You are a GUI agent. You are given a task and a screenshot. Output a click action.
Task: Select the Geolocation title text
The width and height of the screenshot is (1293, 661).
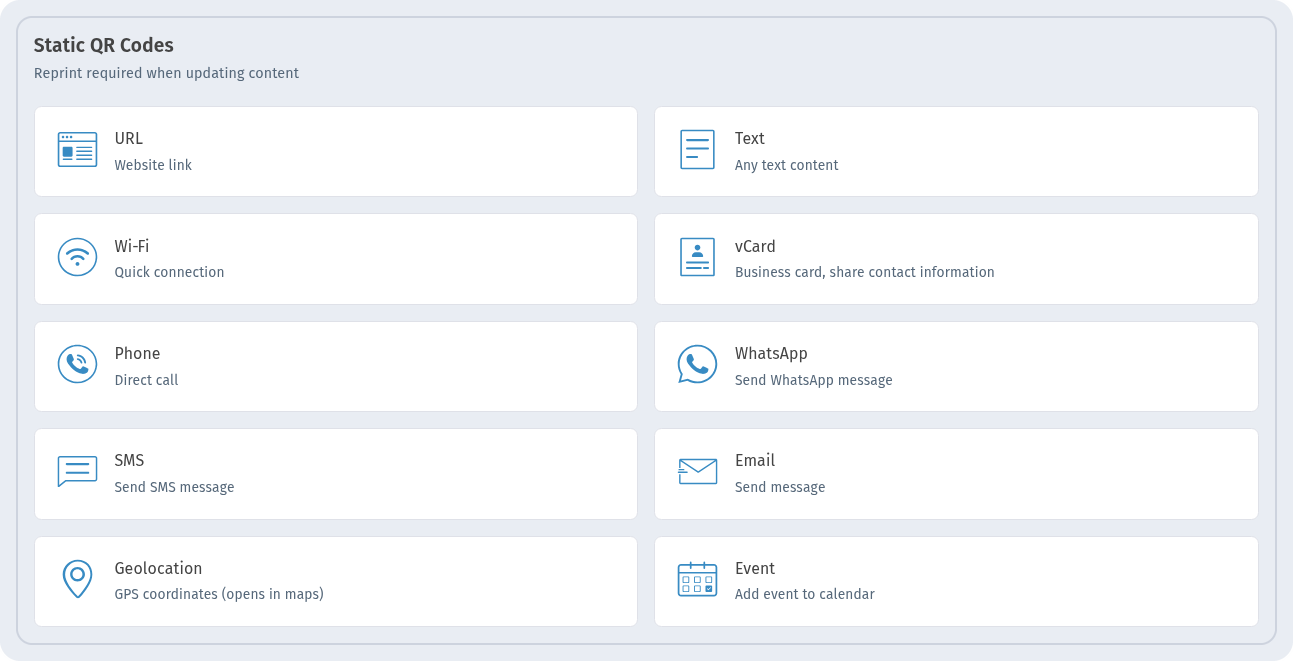point(158,568)
